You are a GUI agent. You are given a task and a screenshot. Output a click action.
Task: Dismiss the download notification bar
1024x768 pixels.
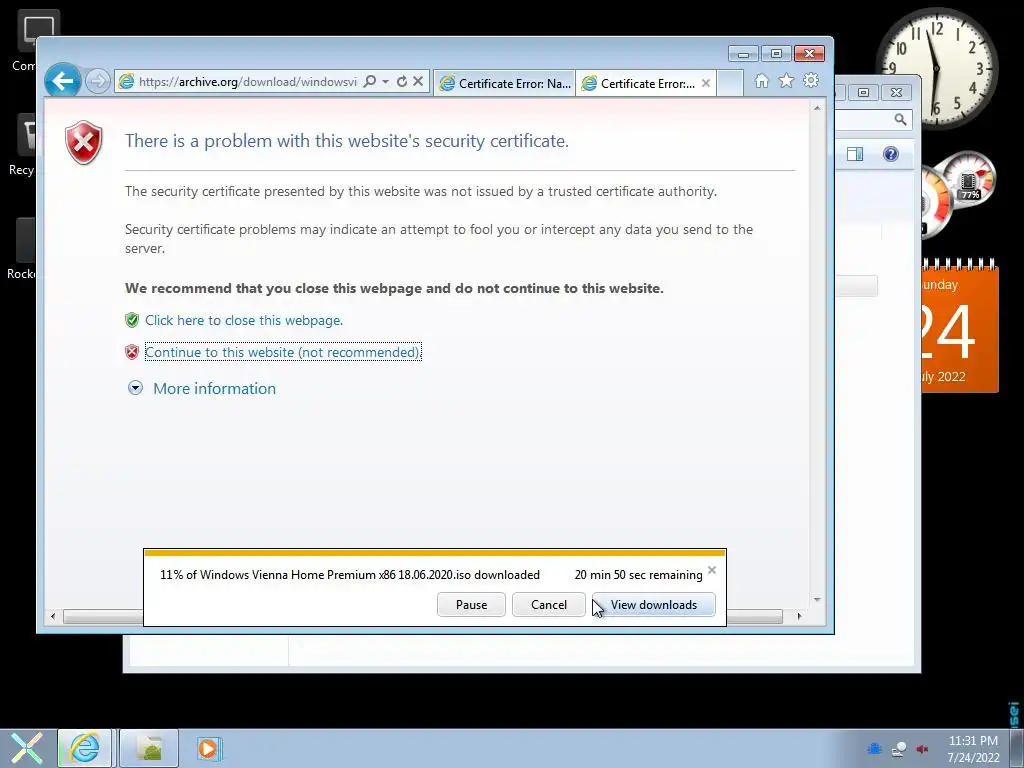[x=712, y=570]
